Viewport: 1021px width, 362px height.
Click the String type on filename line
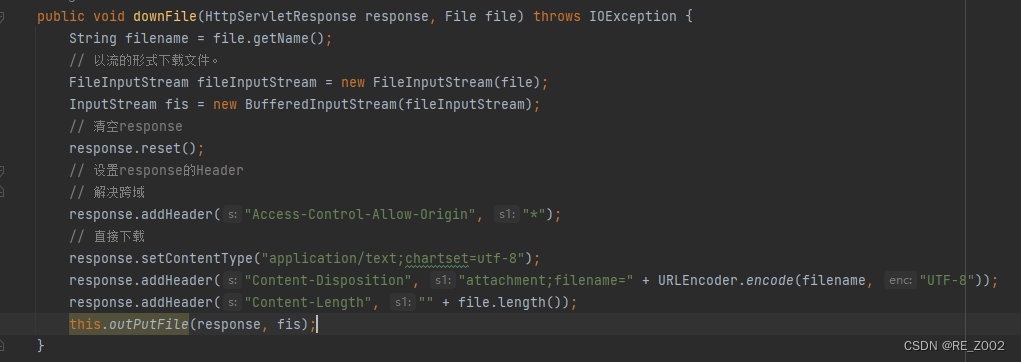[92, 38]
